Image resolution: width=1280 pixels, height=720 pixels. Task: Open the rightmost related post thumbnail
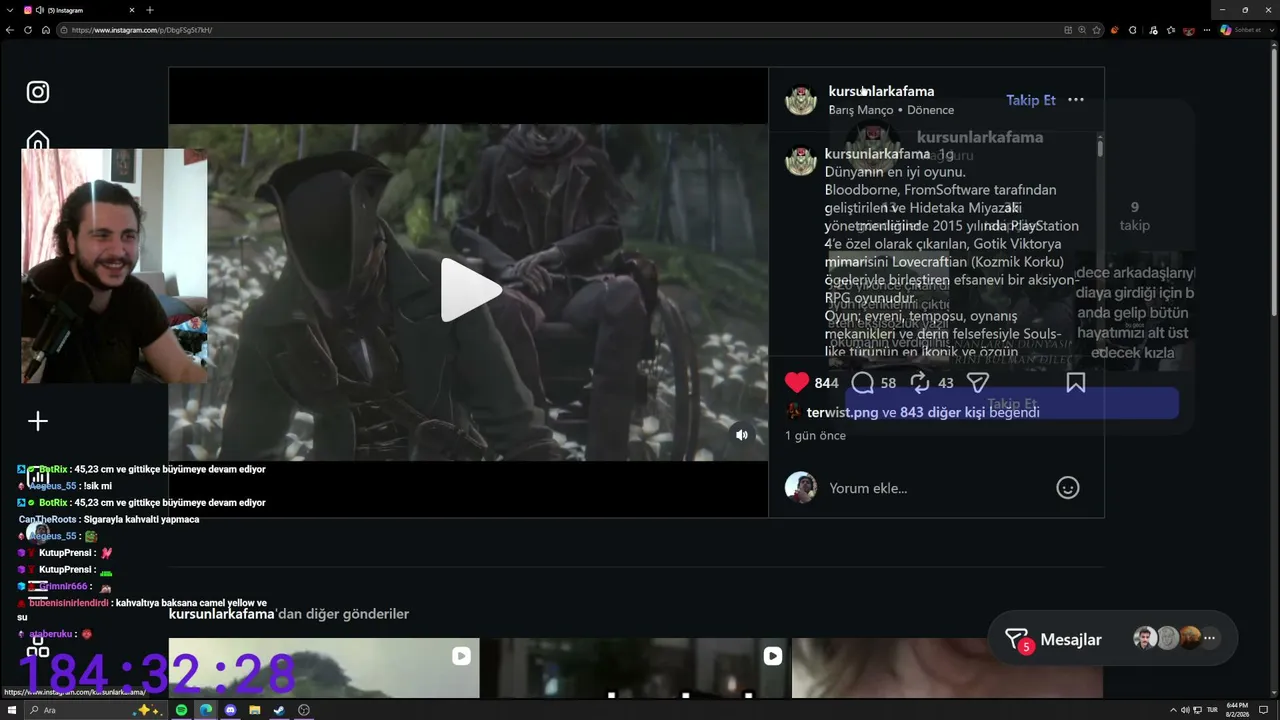[948, 668]
